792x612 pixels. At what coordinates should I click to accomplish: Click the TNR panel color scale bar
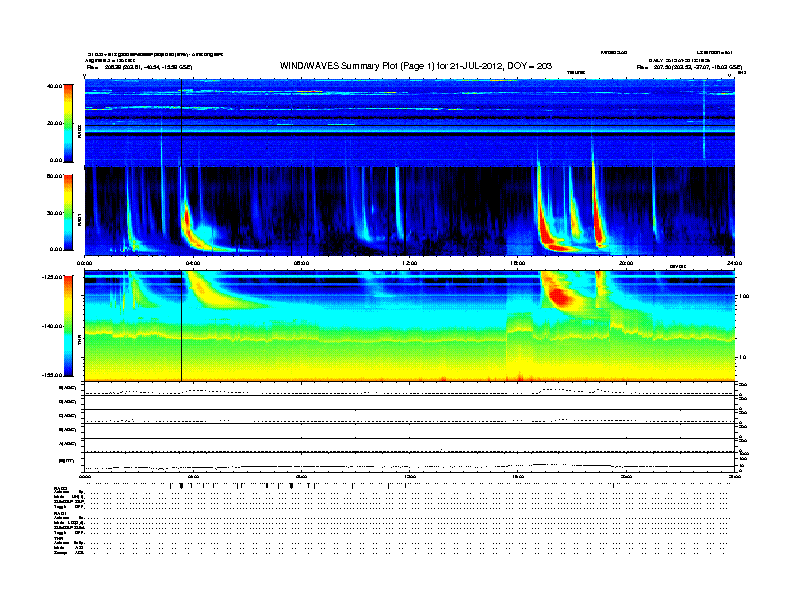point(68,326)
